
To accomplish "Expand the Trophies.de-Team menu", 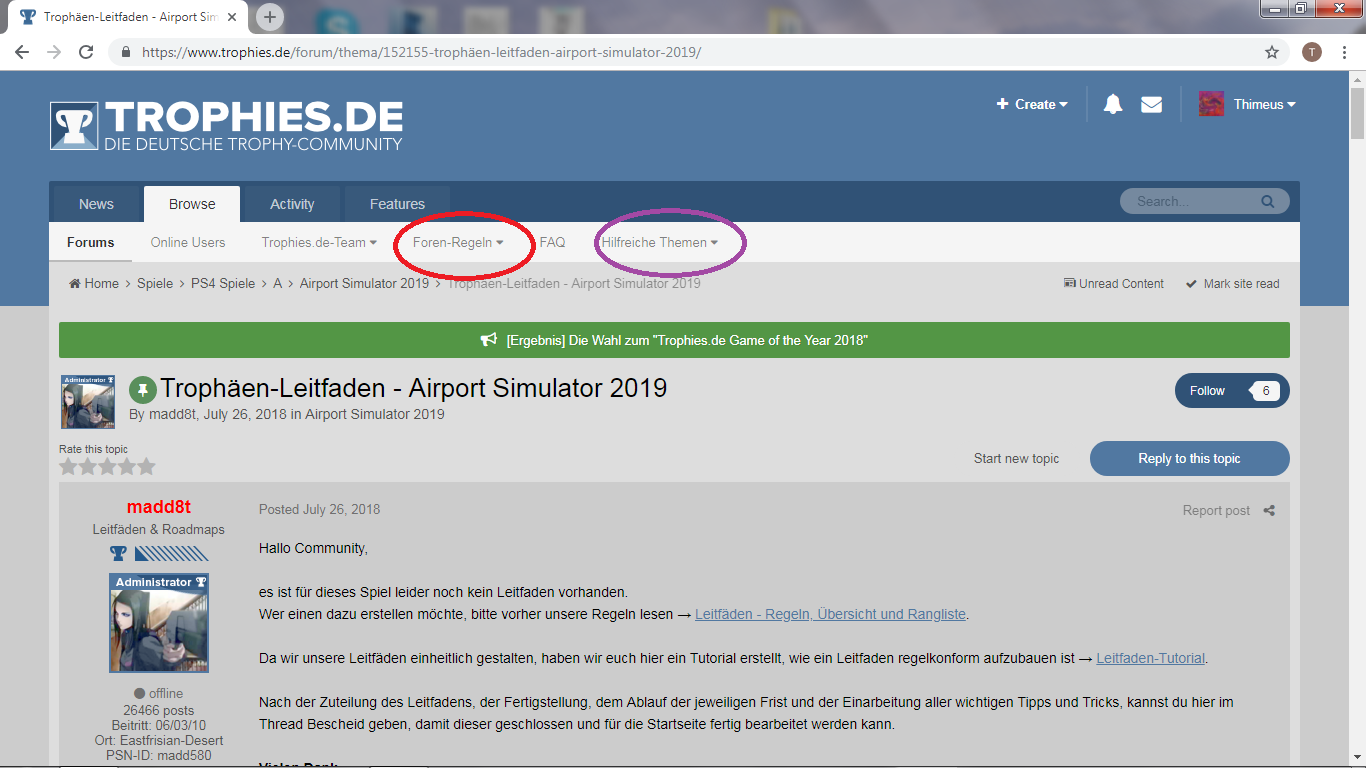I will point(319,242).
